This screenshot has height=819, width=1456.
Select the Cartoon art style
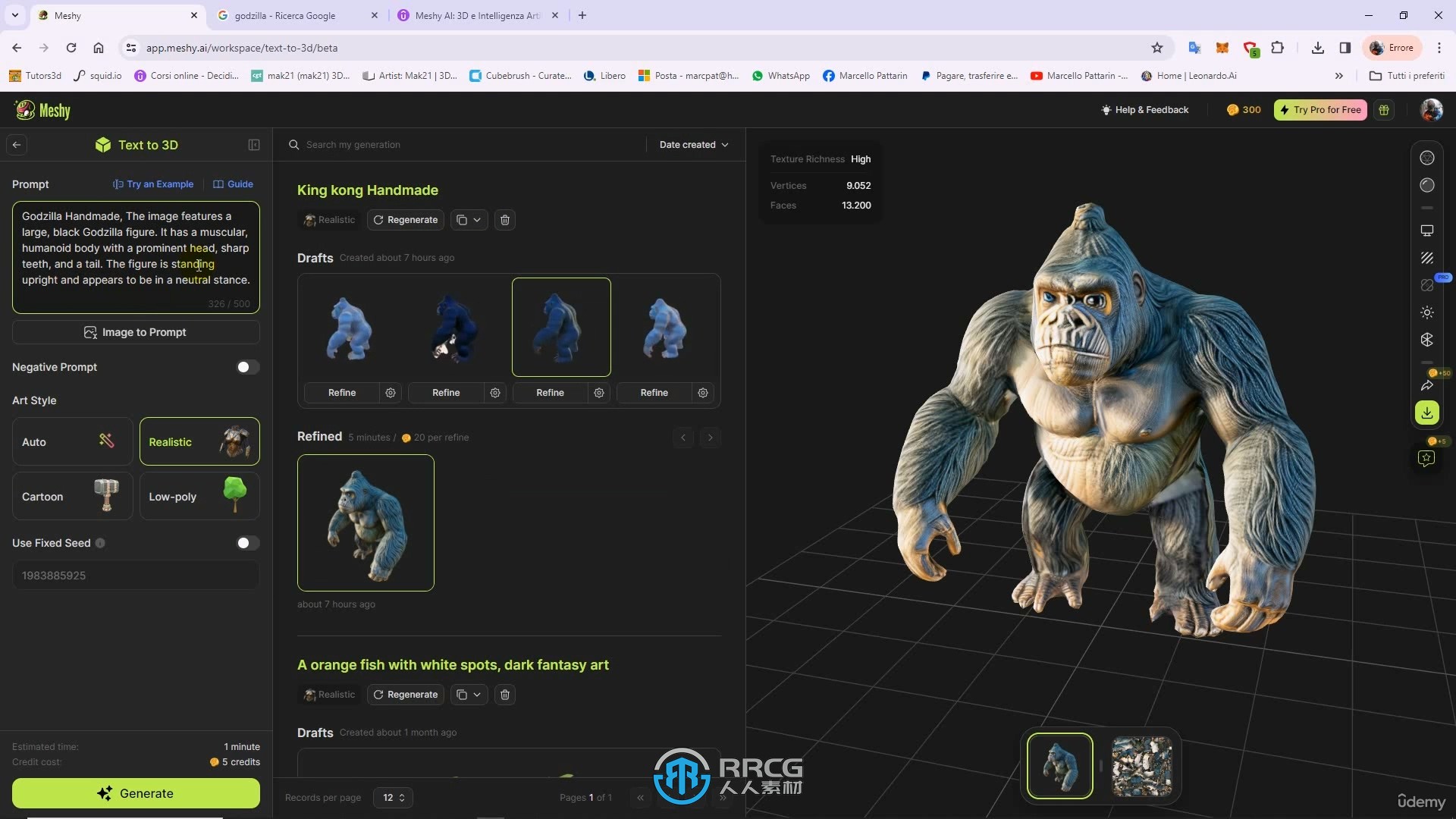click(x=73, y=496)
